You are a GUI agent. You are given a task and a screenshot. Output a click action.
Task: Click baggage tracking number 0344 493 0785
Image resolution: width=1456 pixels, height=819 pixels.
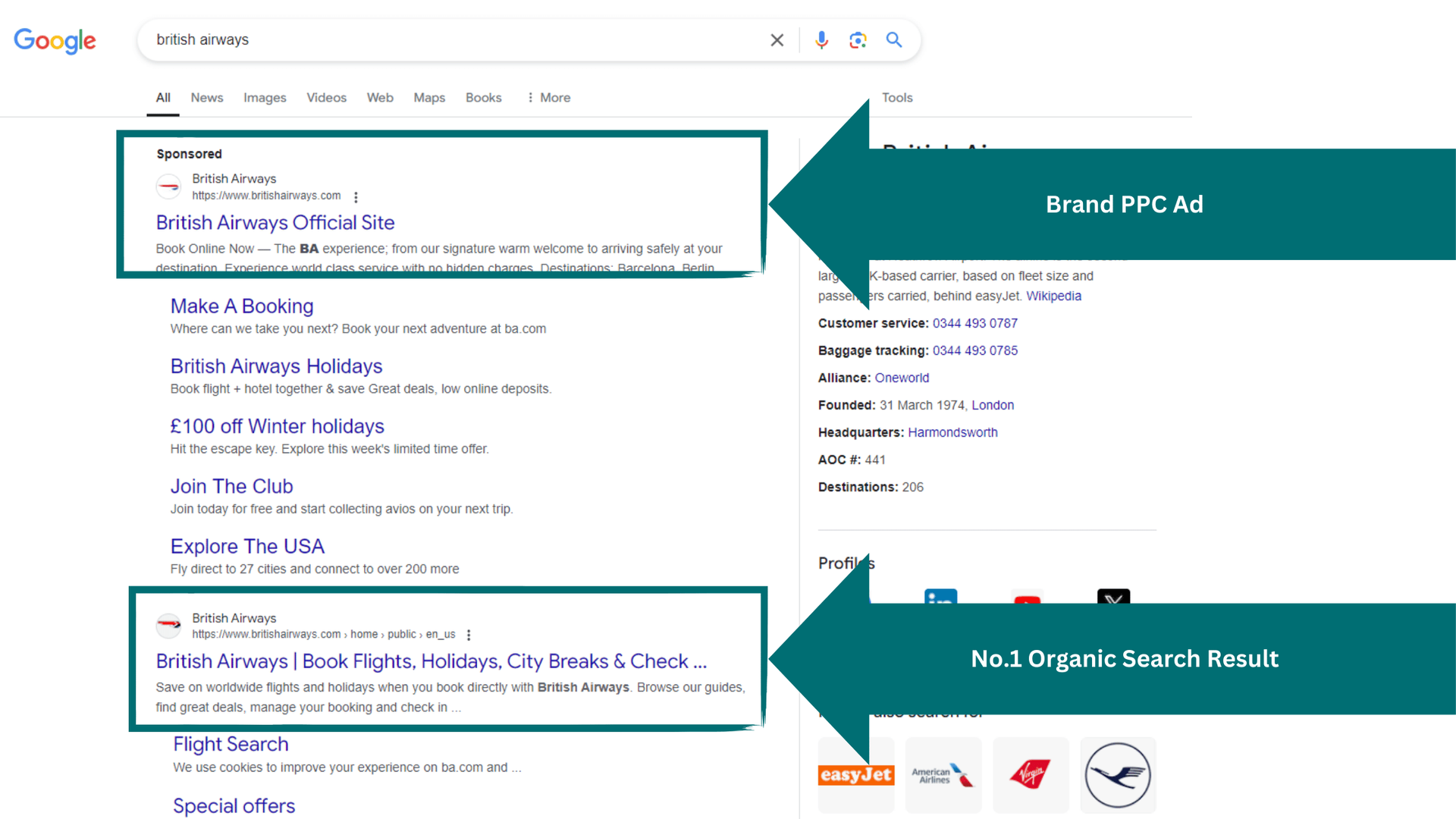(x=974, y=351)
